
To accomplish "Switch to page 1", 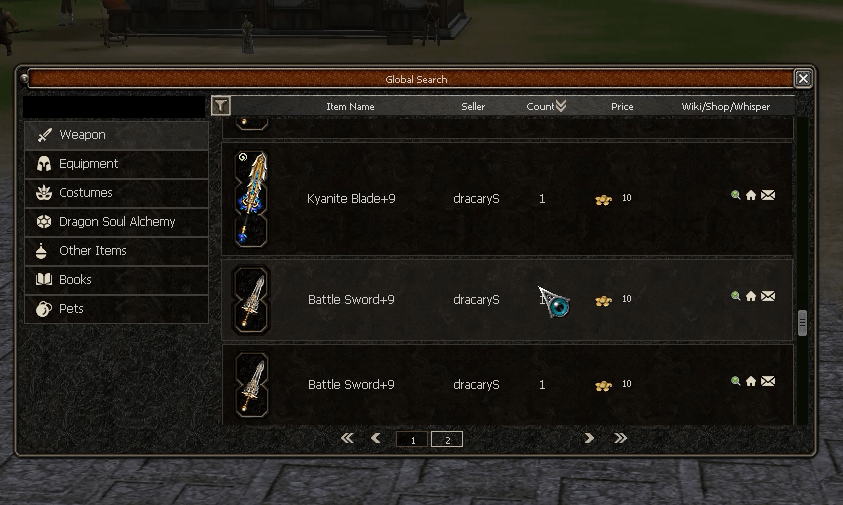I will pos(412,439).
